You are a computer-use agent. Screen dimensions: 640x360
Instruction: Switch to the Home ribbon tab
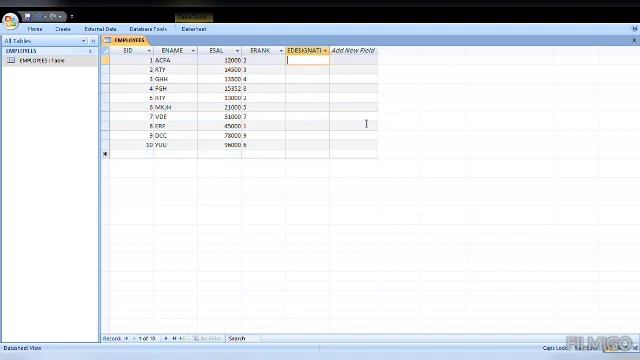pos(35,29)
